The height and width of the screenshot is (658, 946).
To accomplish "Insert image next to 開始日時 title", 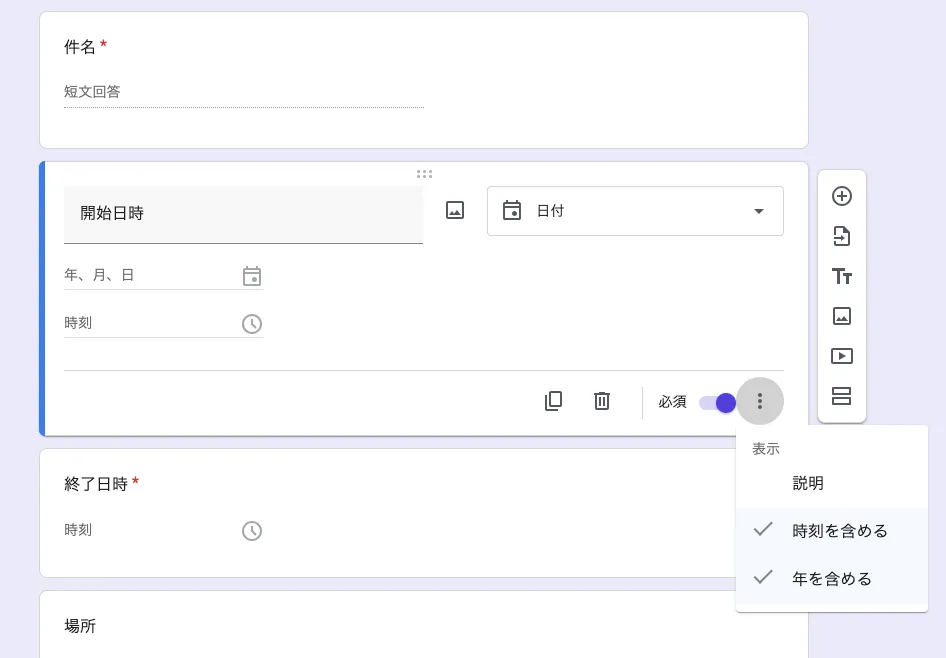I will click(x=455, y=210).
